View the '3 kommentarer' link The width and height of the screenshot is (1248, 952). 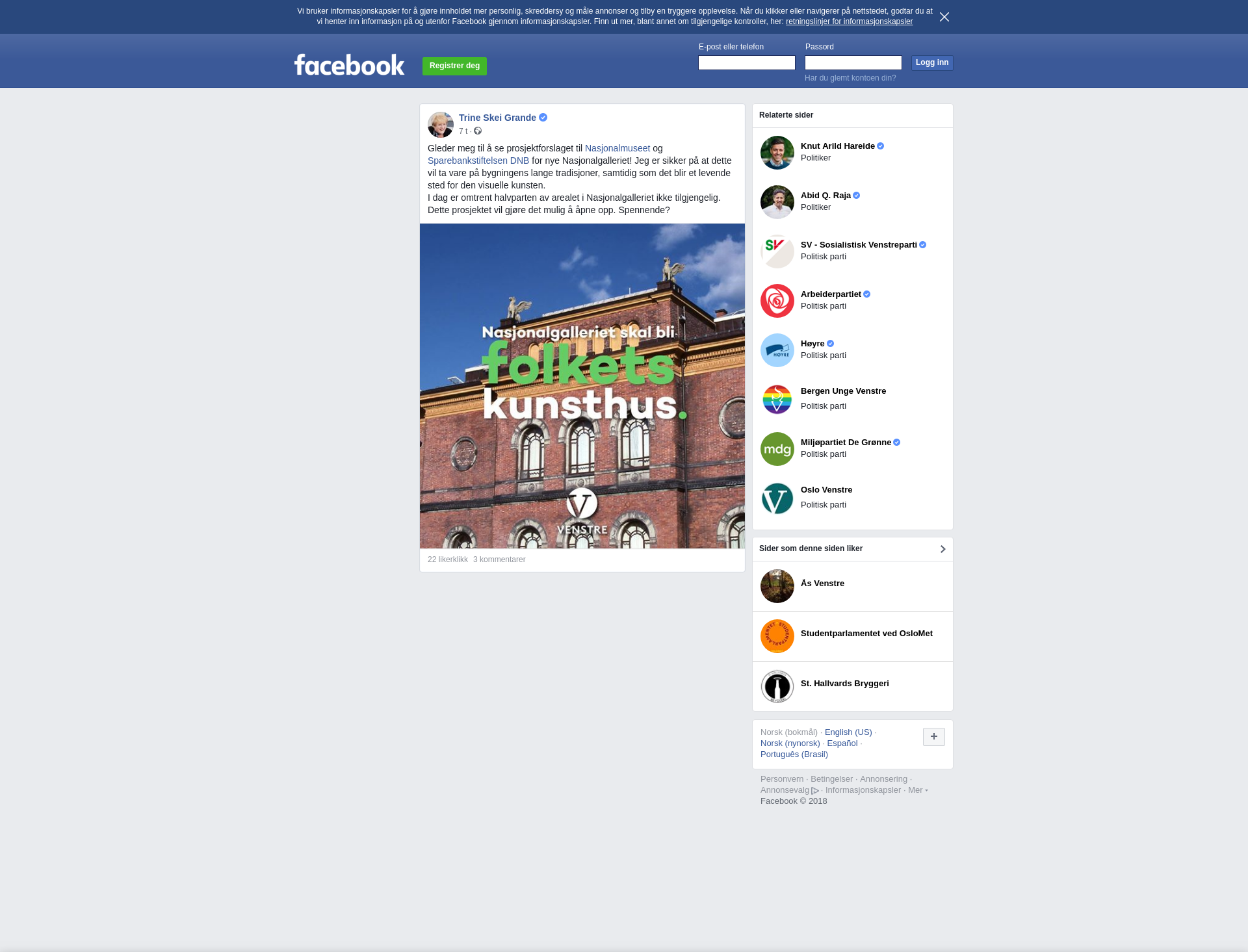coord(499,560)
